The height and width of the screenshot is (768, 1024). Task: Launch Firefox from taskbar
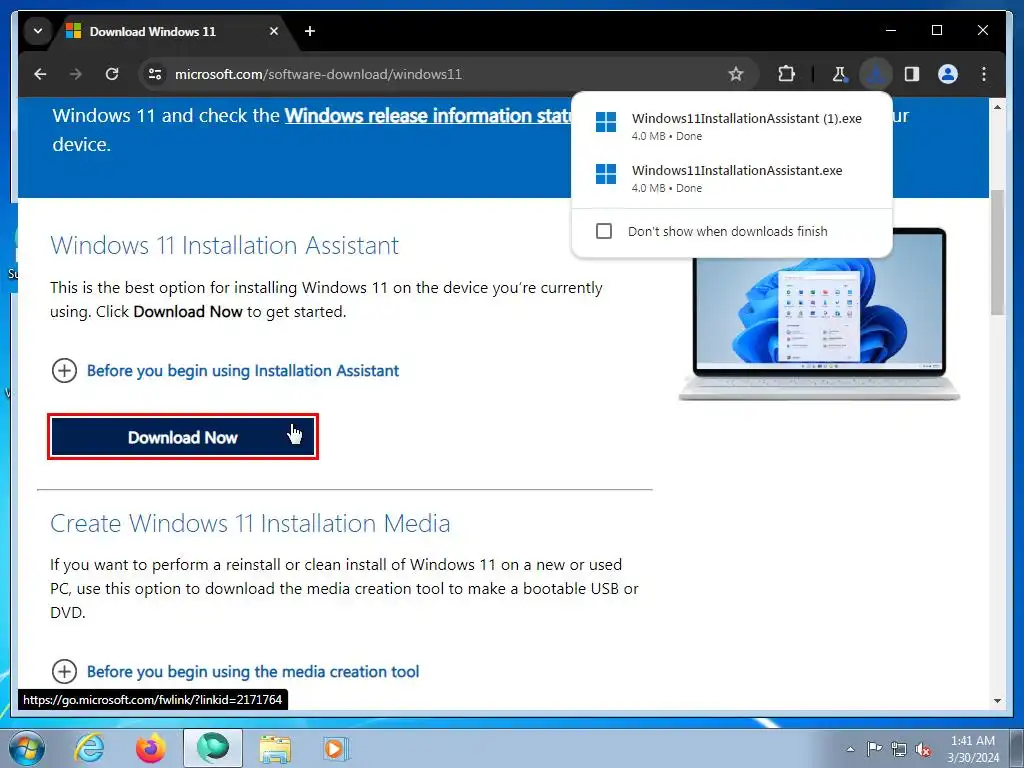pos(151,748)
